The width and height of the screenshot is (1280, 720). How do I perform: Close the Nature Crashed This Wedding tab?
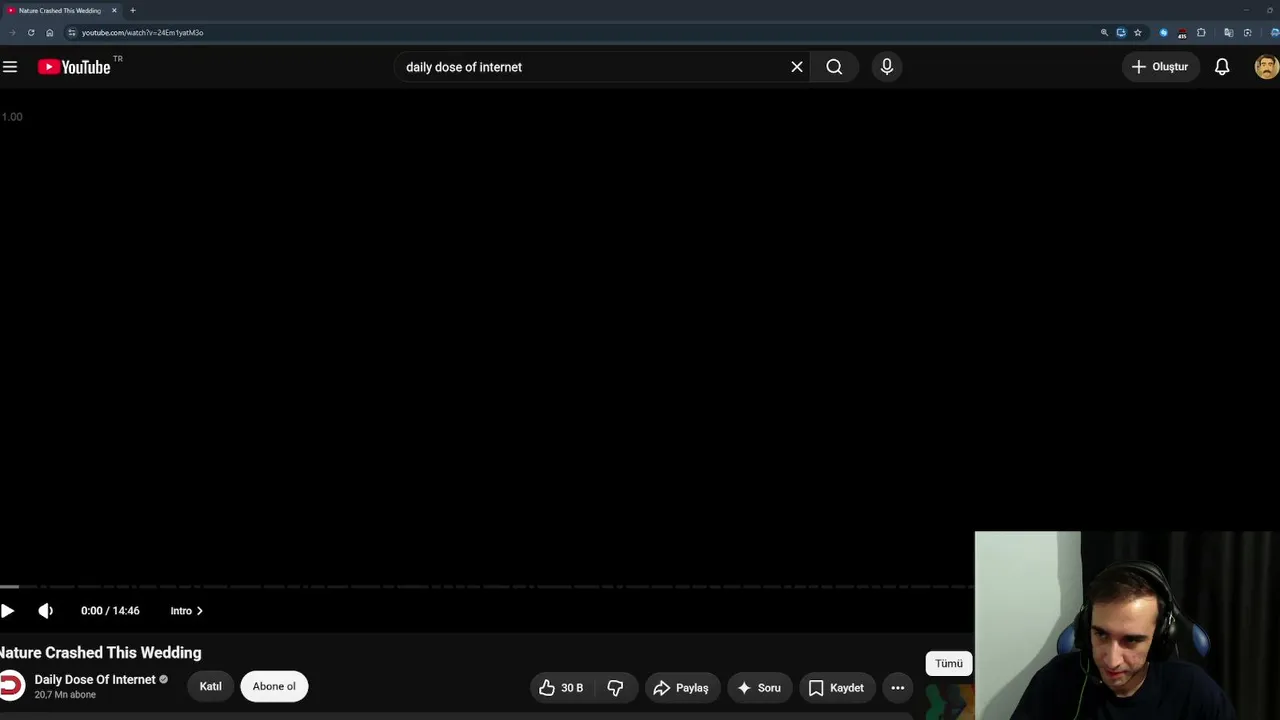click(114, 10)
